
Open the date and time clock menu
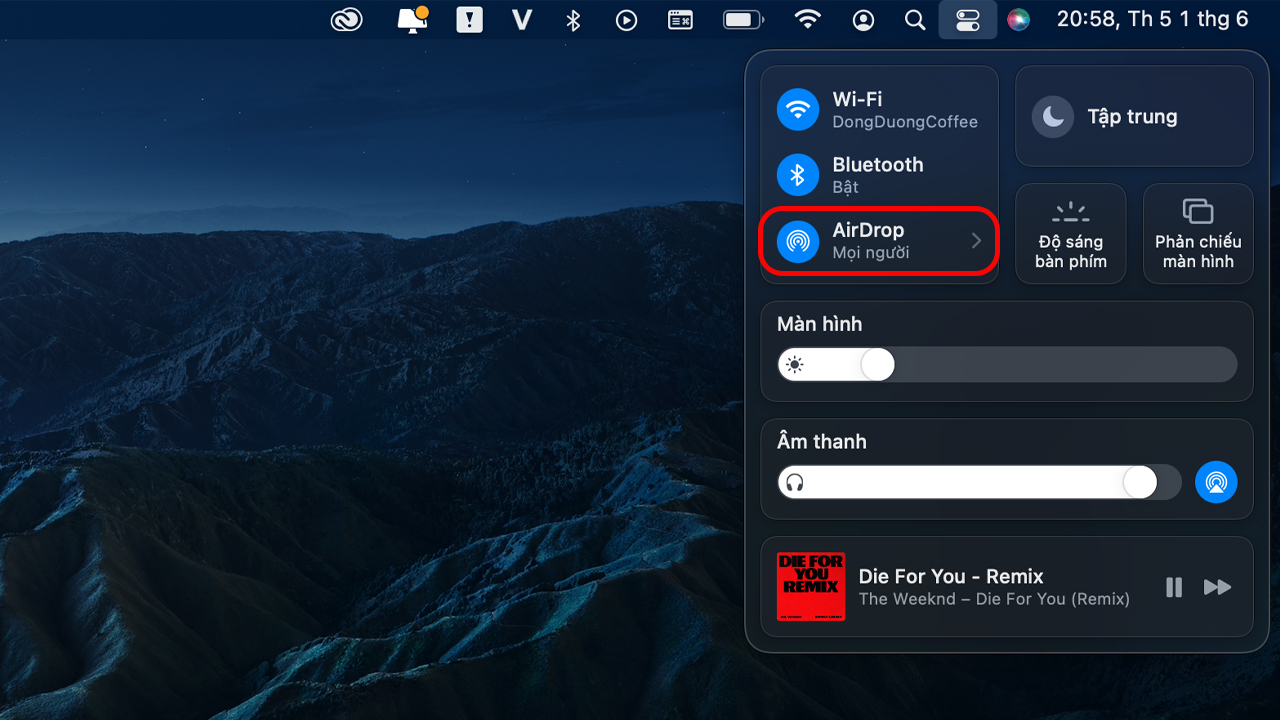coord(1153,19)
